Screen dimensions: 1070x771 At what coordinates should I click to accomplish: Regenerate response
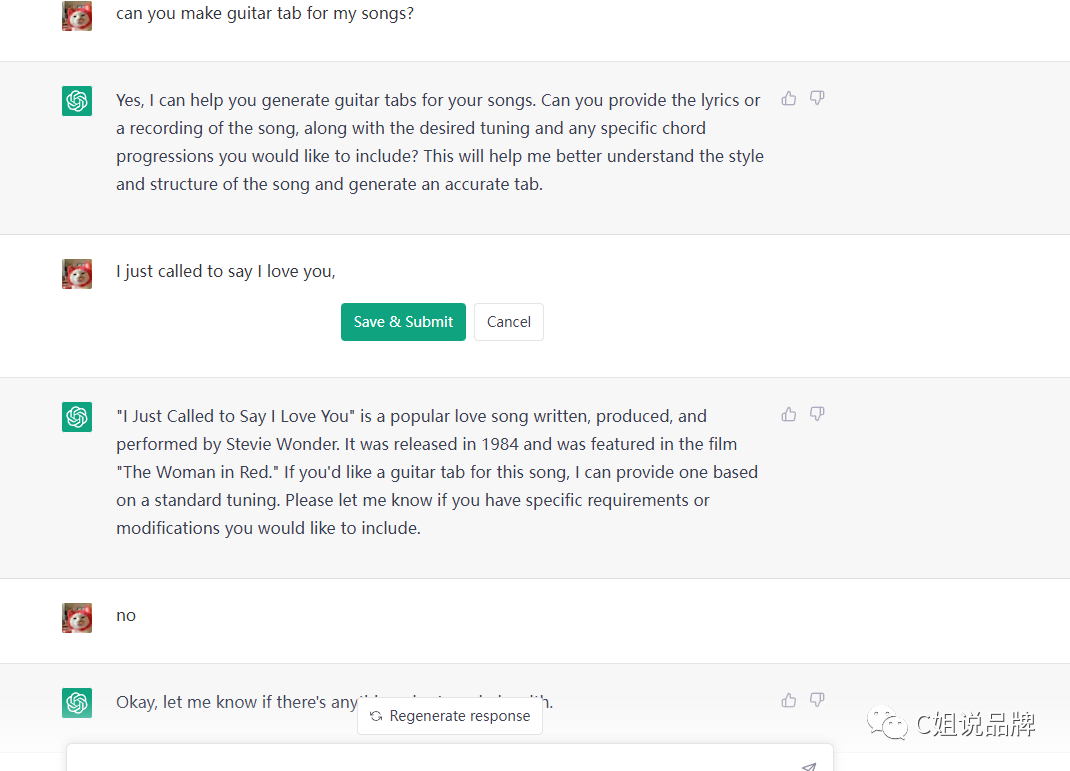[450, 716]
